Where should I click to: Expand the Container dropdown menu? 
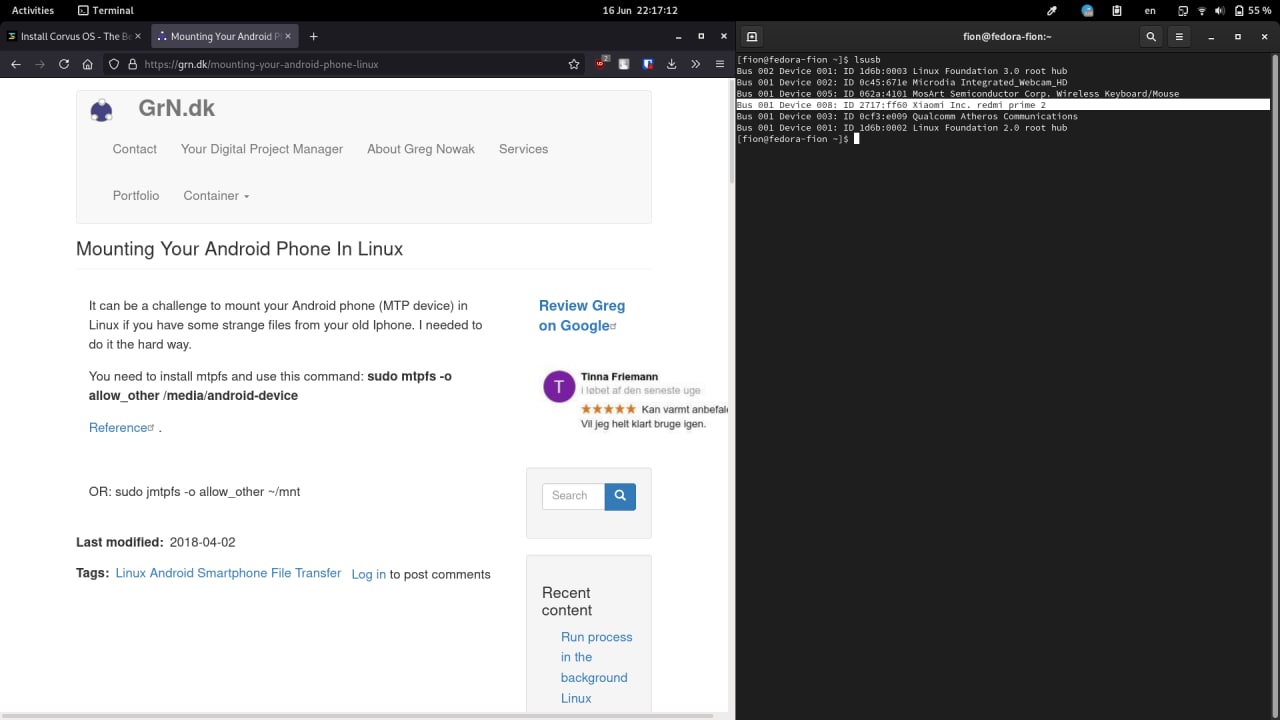[216, 196]
